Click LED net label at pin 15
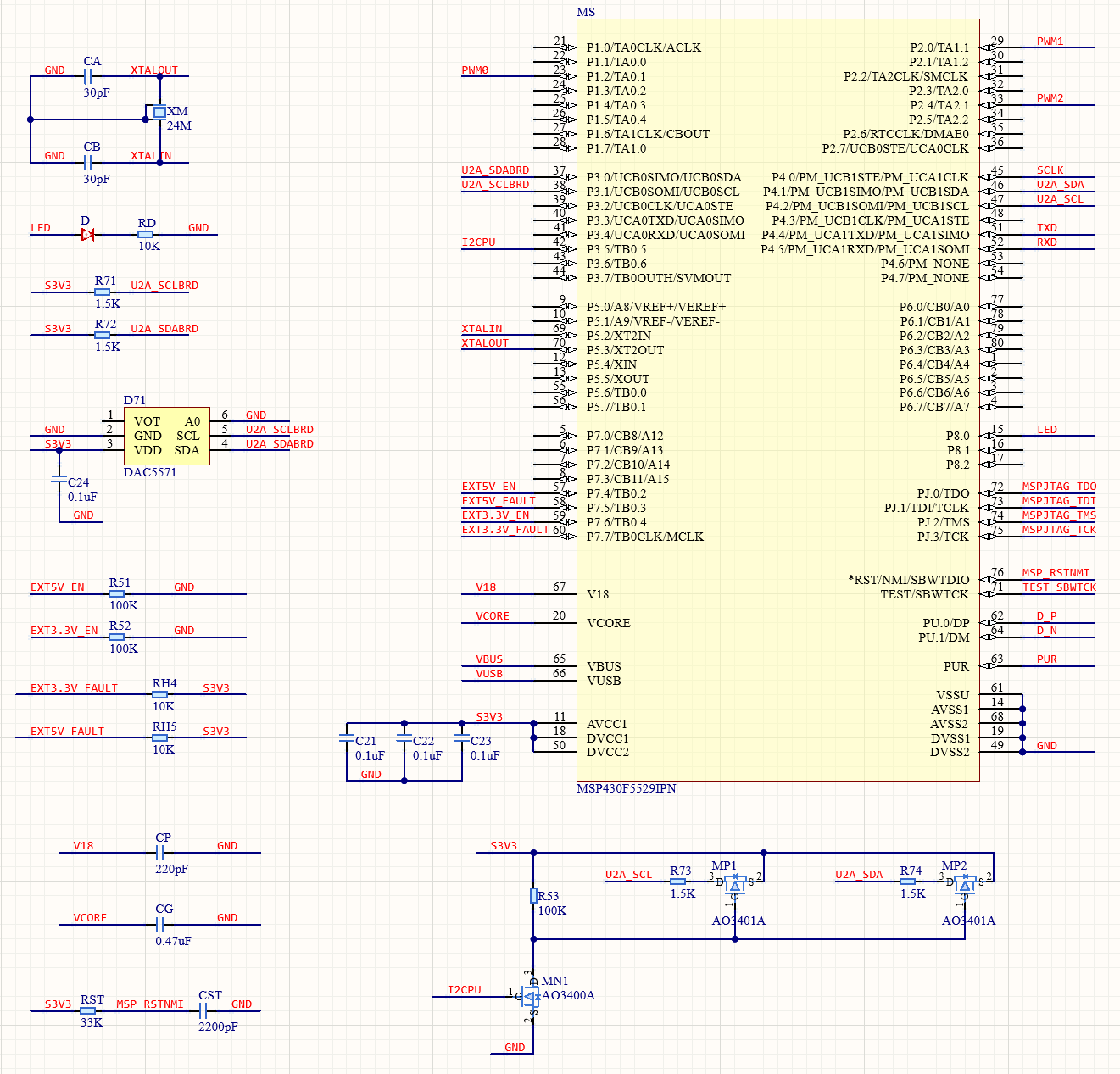Image resolution: width=1120 pixels, height=1074 pixels. click(x=1047, y=430)
